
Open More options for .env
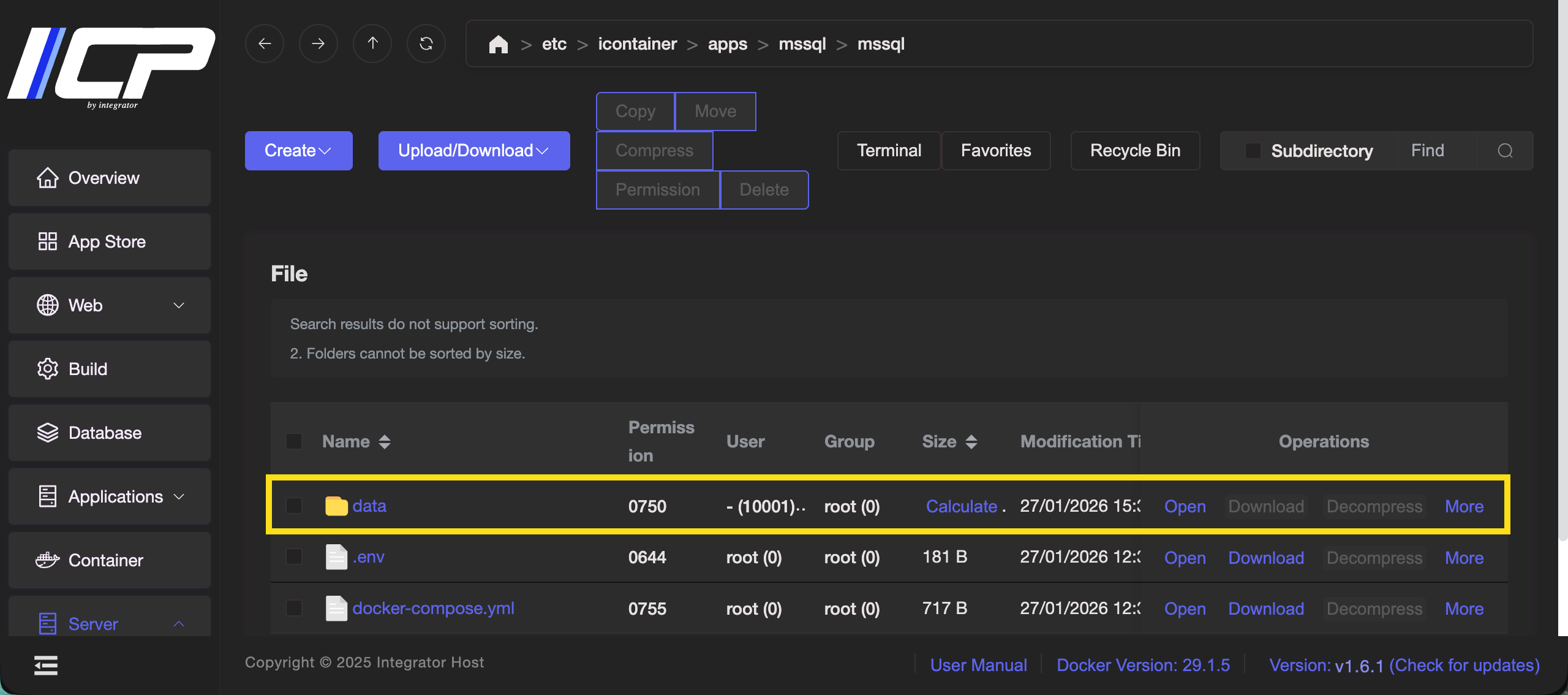click(x=1464, y=558)
